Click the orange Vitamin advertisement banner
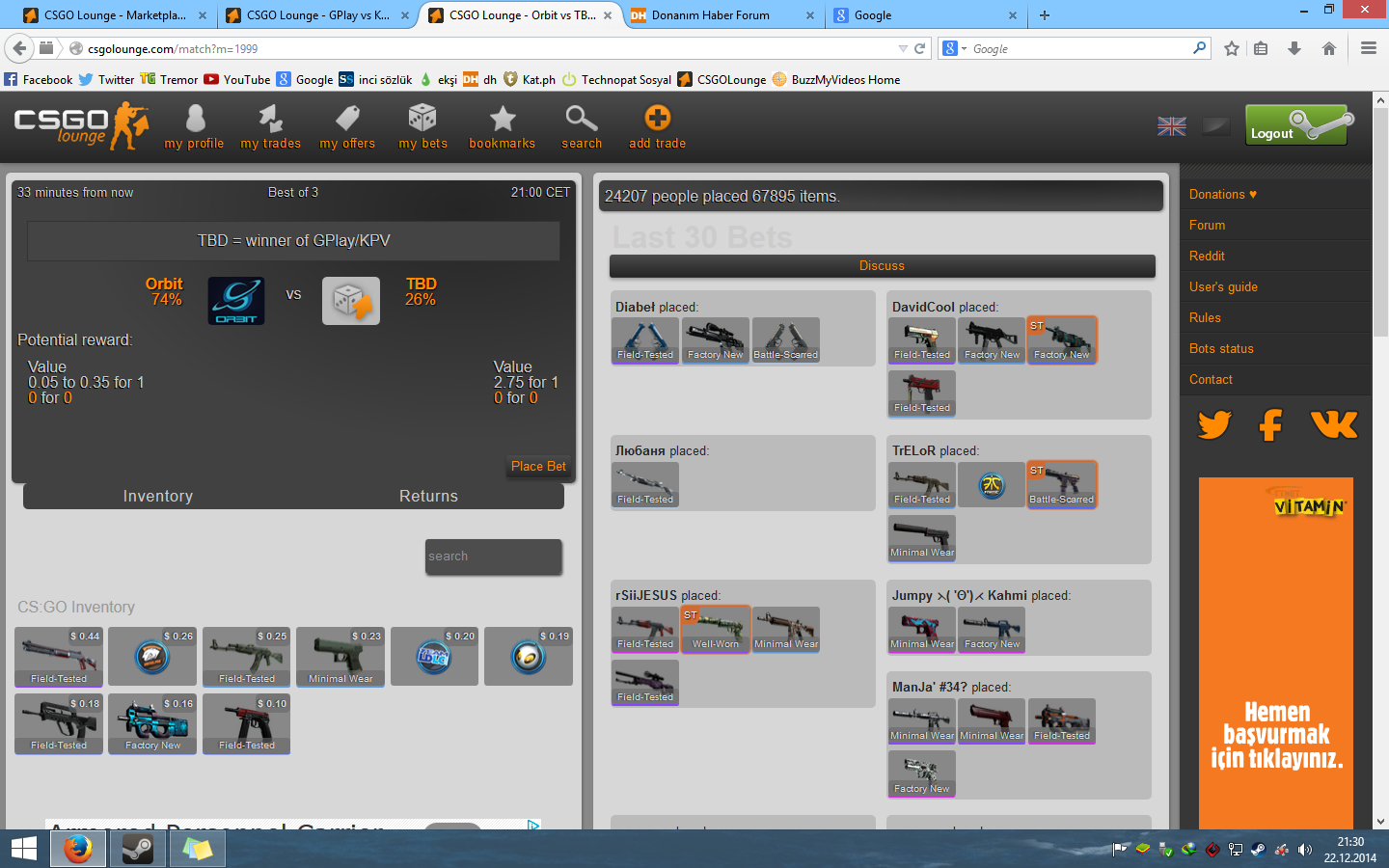Image resolution: width=1389 pixels, height=868 pixels. 1276,653
